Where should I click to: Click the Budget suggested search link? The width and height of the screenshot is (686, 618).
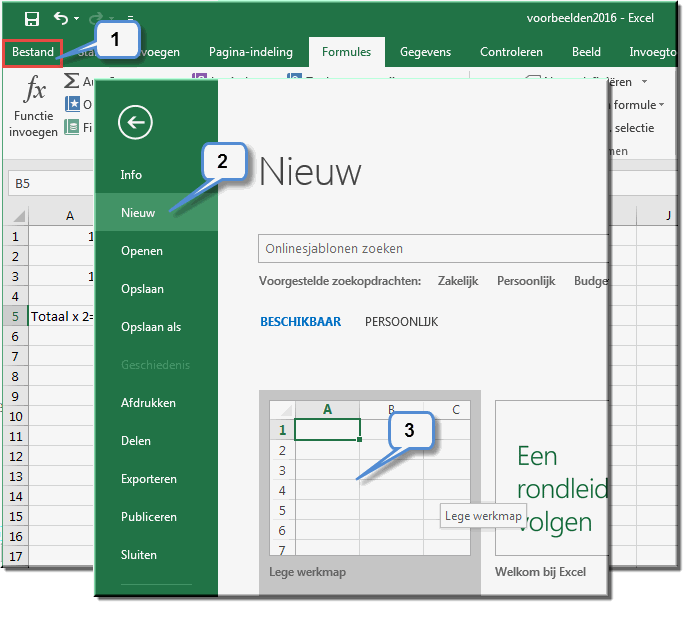(x=591, y=281)
